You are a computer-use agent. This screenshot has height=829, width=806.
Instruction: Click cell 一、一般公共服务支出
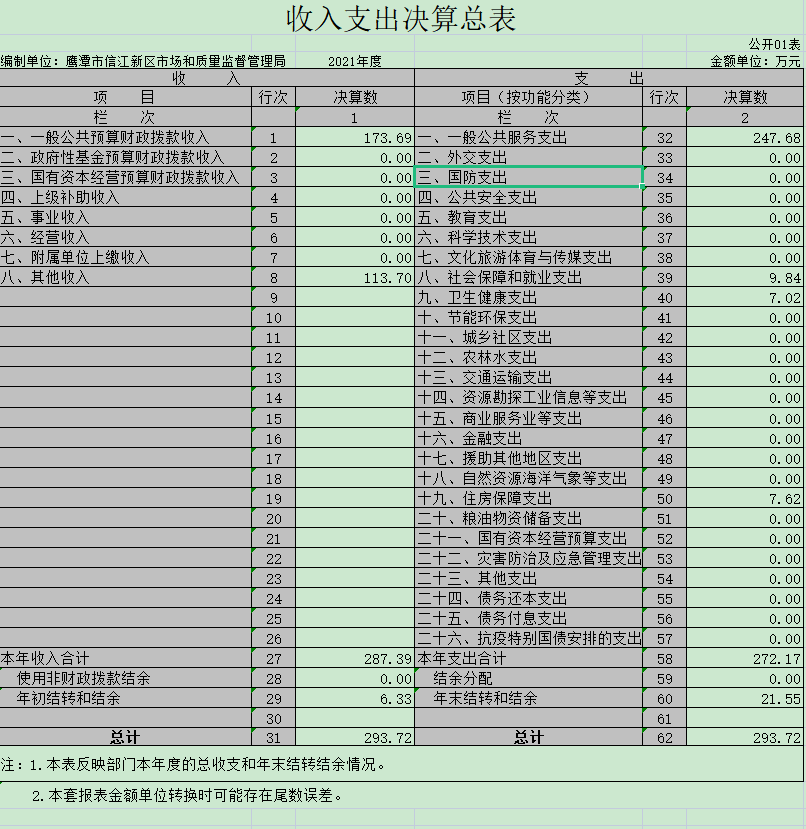(x=528, y=137)
